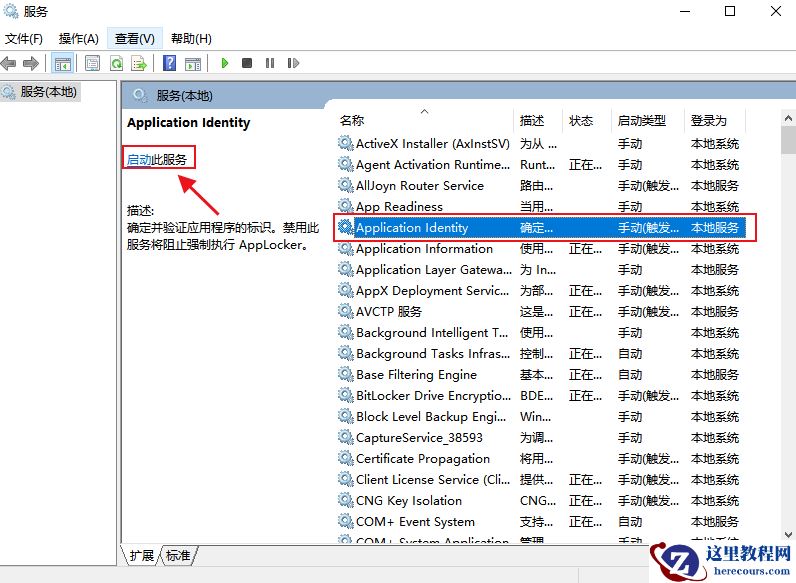
Task: Click the Application Identity heading in detail pane
Action: tap(188, 122)
